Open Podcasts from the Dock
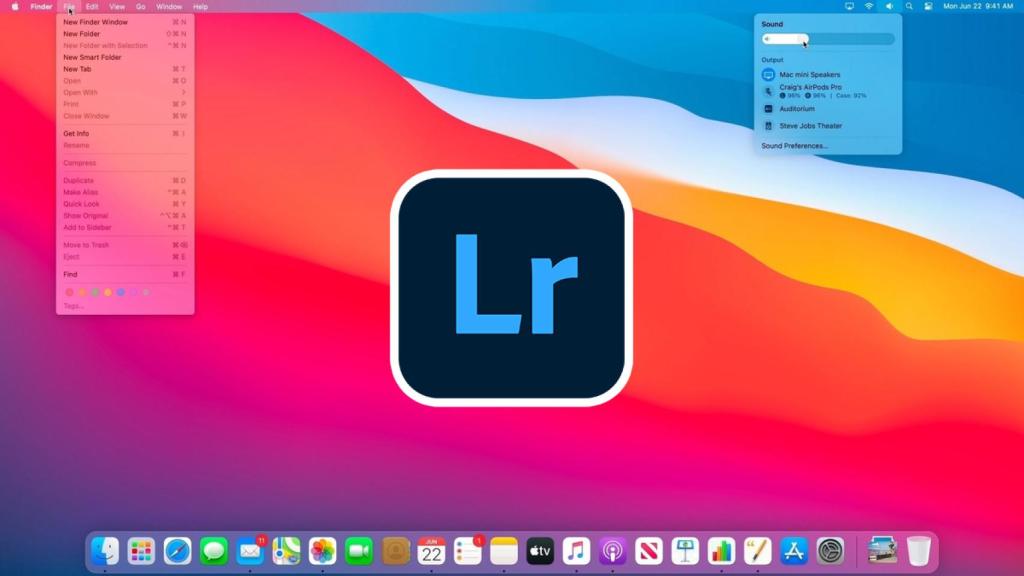The height and width of the screenshot is (576, 1024). [x=612, y=550]
